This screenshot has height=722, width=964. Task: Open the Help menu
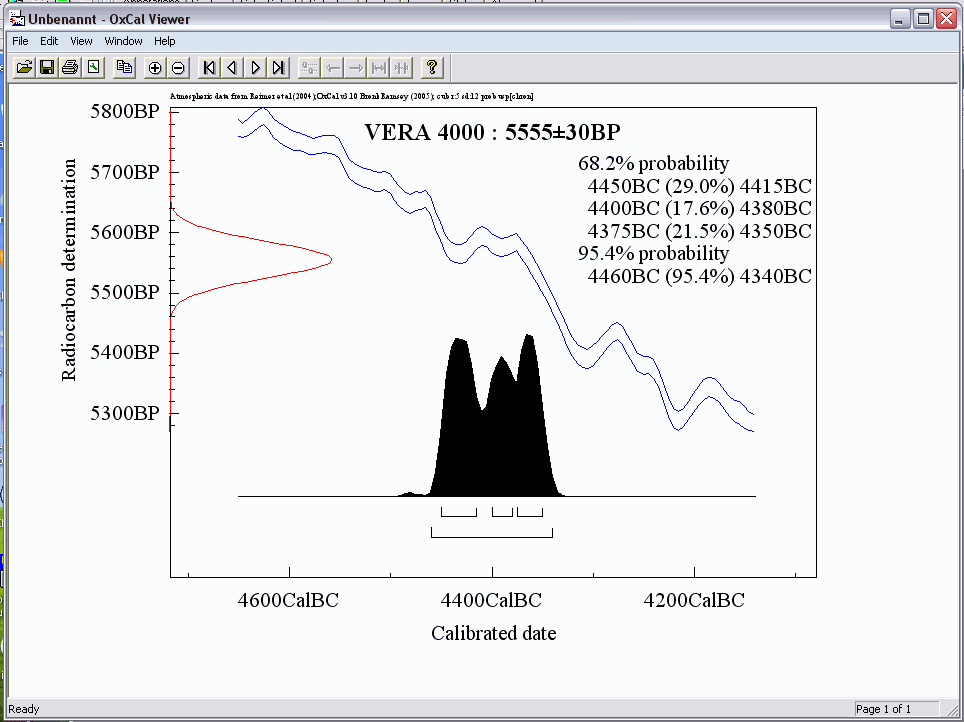click(165, 41)
